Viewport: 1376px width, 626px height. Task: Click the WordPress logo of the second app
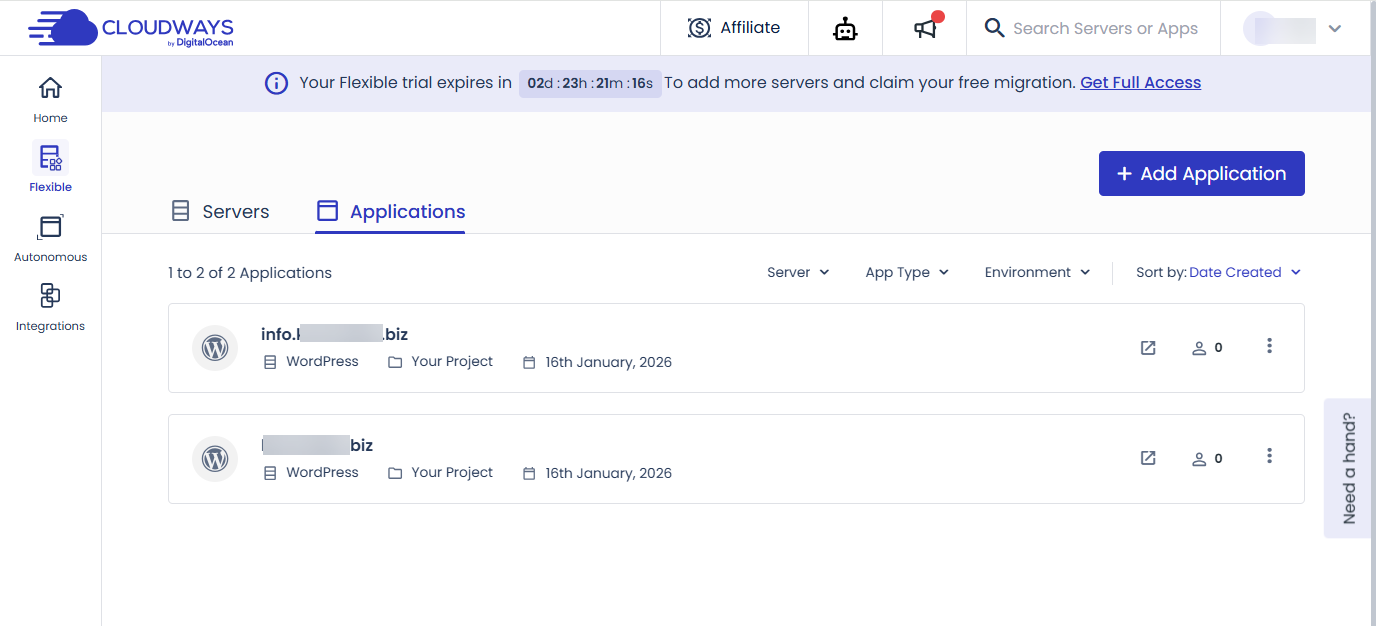click(x=215, y=459)
